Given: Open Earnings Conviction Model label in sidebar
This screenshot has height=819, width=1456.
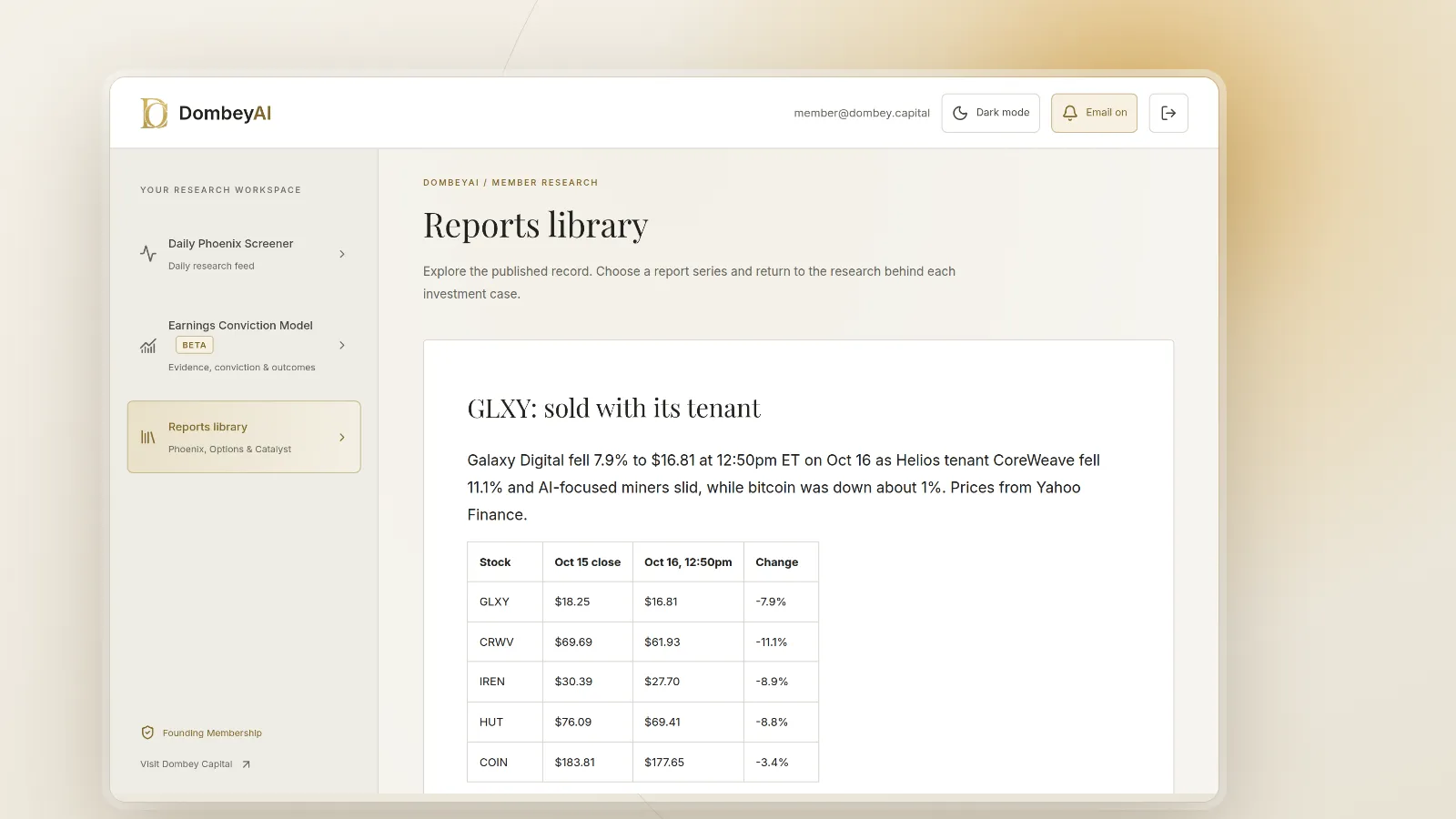Looking at the screenshot, I should click(240, 325).
